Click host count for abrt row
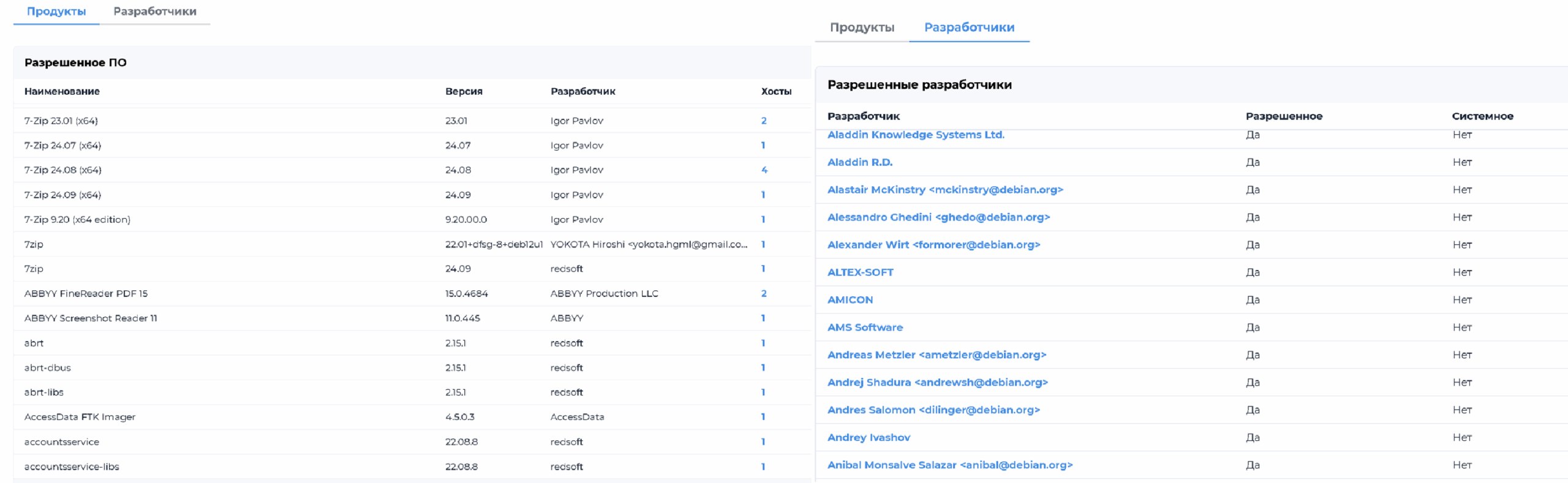1568x483 pixels. pyautogui.click(x=763, y=343)
